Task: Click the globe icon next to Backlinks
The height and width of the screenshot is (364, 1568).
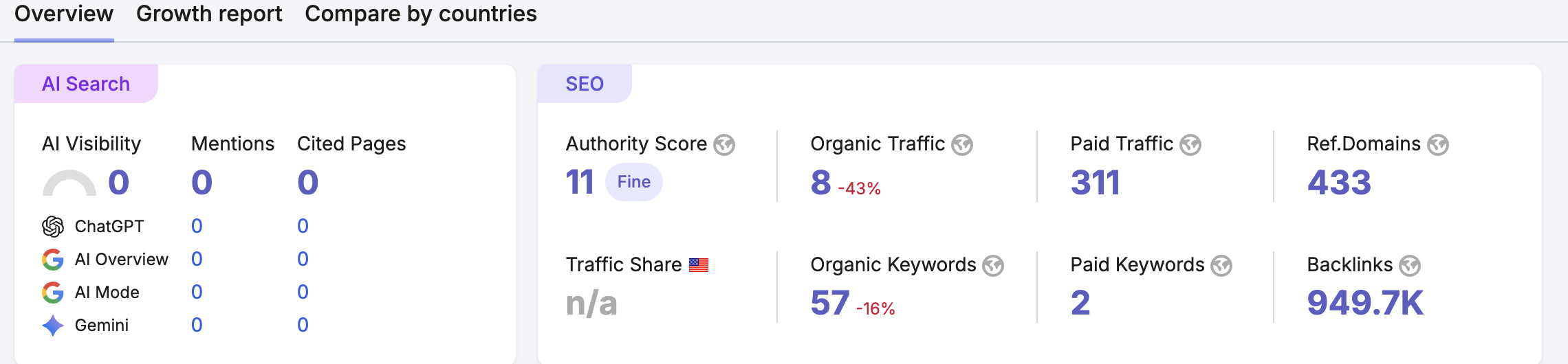Action: pyautogui.click(x=1410, y=266)
